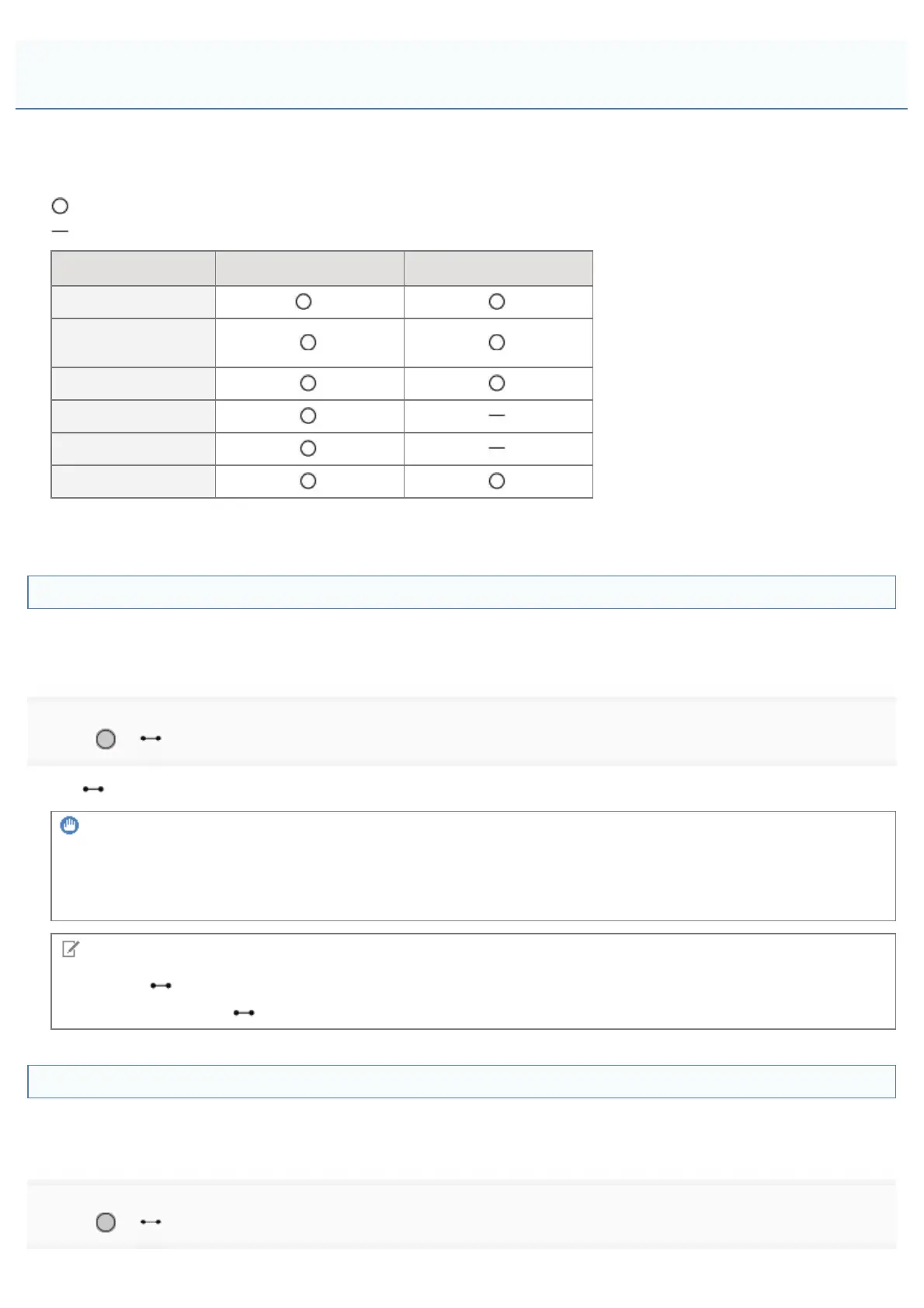The width and height of the screenshot is (924, 1308).
Task: Click the lower connector icon inside the note box
Action: click(244, 1013)
